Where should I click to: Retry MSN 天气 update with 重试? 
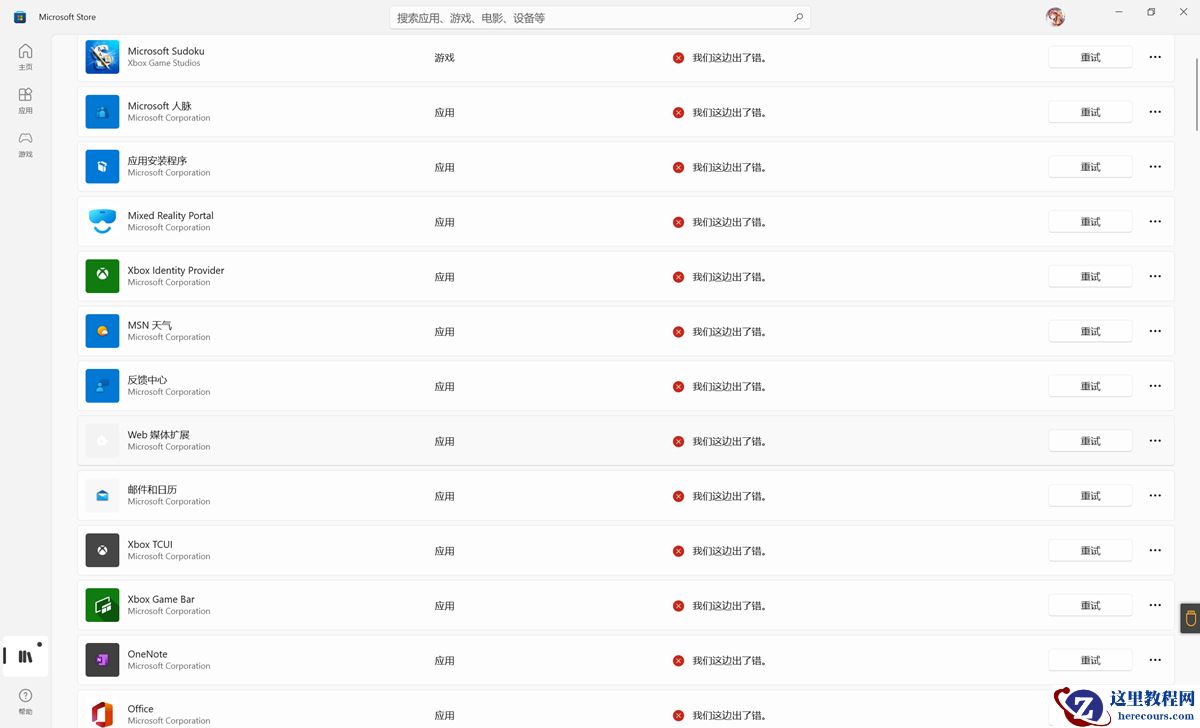click(x=1090, y=331)
